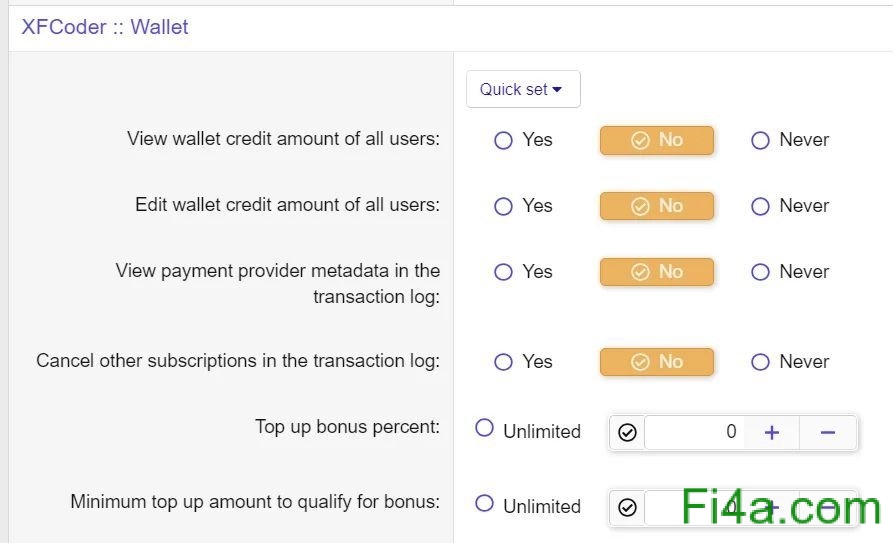Select Yes for View wallet credit amount

pos(504,140)
